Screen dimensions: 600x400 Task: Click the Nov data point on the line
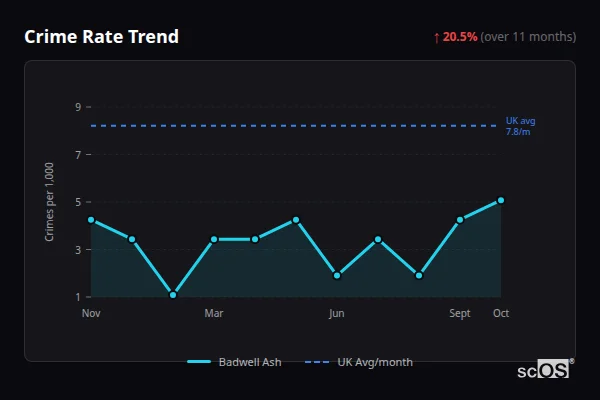[x=91, y=220]
